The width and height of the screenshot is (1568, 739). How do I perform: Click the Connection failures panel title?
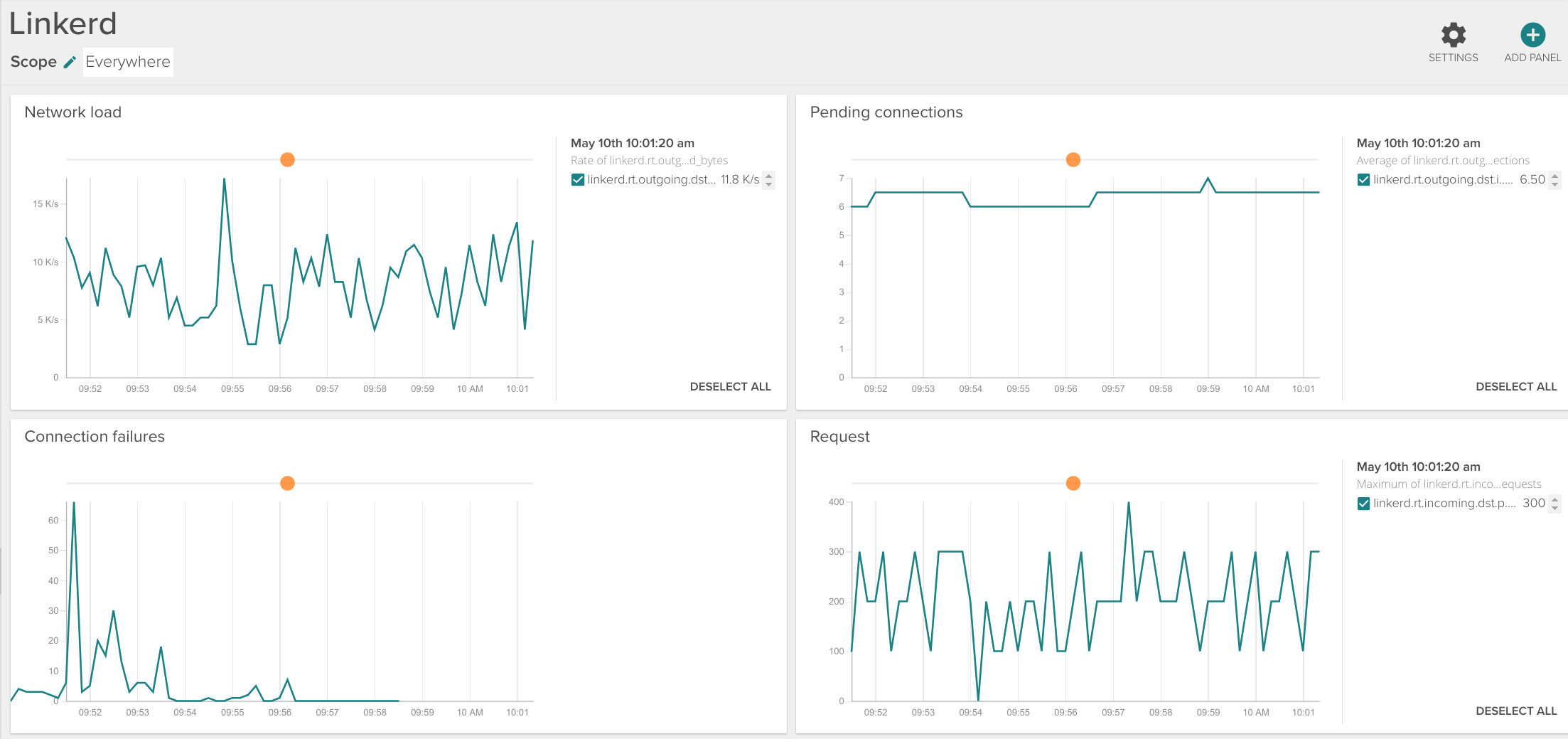pyautogui.click(x=95, y=437)
